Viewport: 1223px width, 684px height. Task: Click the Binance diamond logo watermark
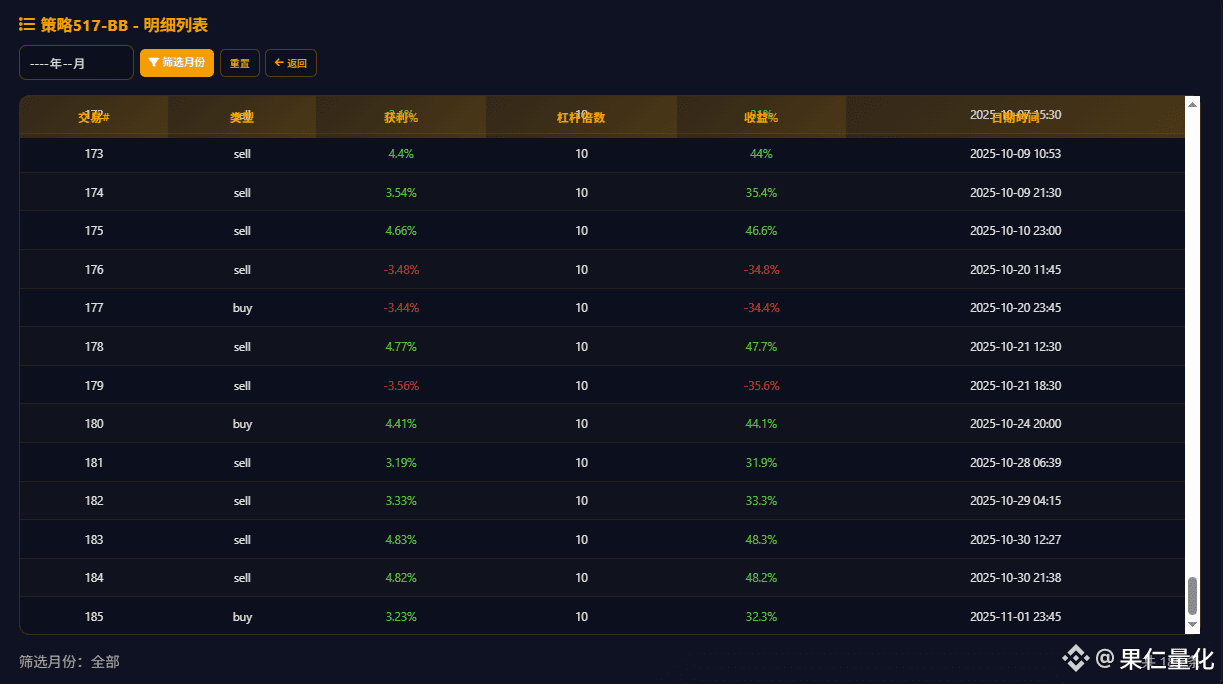click(1075, 658)
